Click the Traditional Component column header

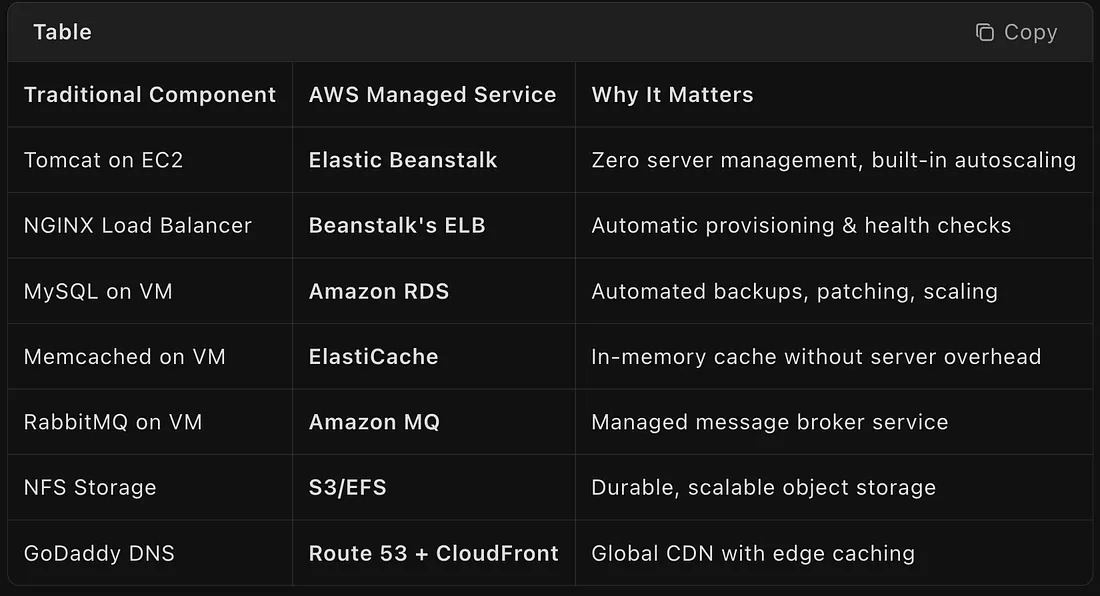[x=150, y=95]
